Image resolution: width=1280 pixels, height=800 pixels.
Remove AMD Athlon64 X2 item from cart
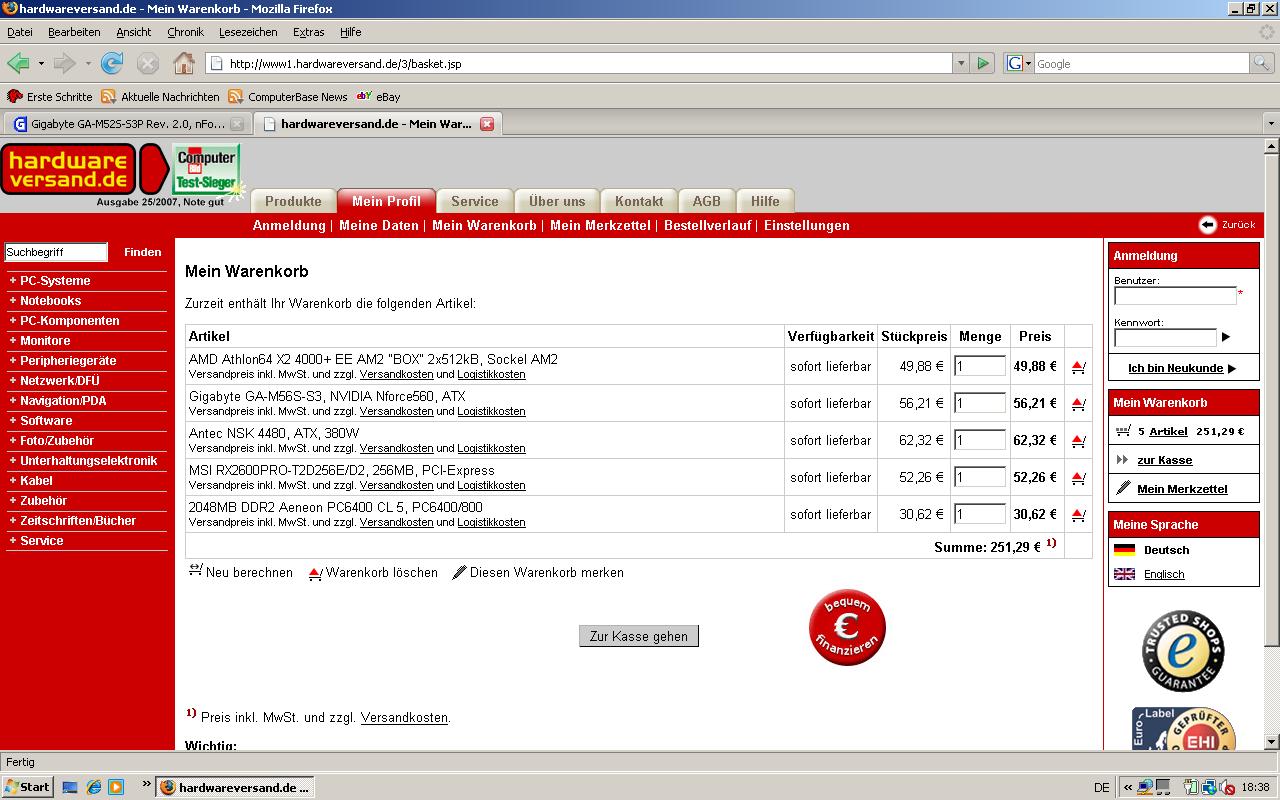point(1078,367)
